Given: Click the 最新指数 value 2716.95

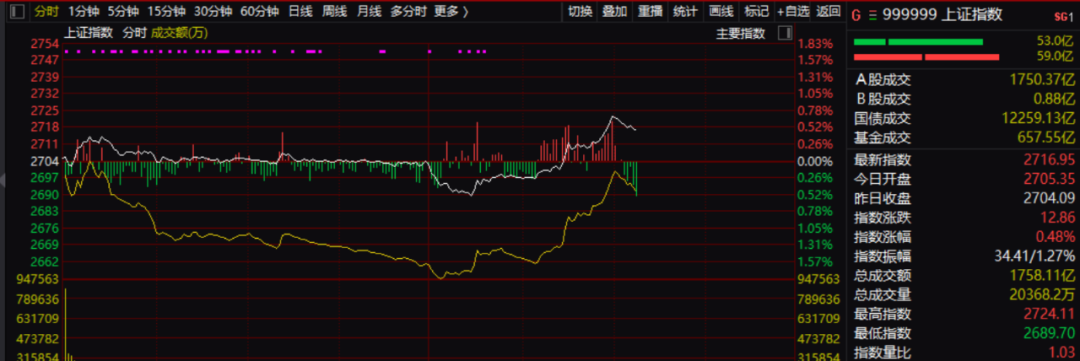Looking at the screenshot, I should click(1049, 161).
